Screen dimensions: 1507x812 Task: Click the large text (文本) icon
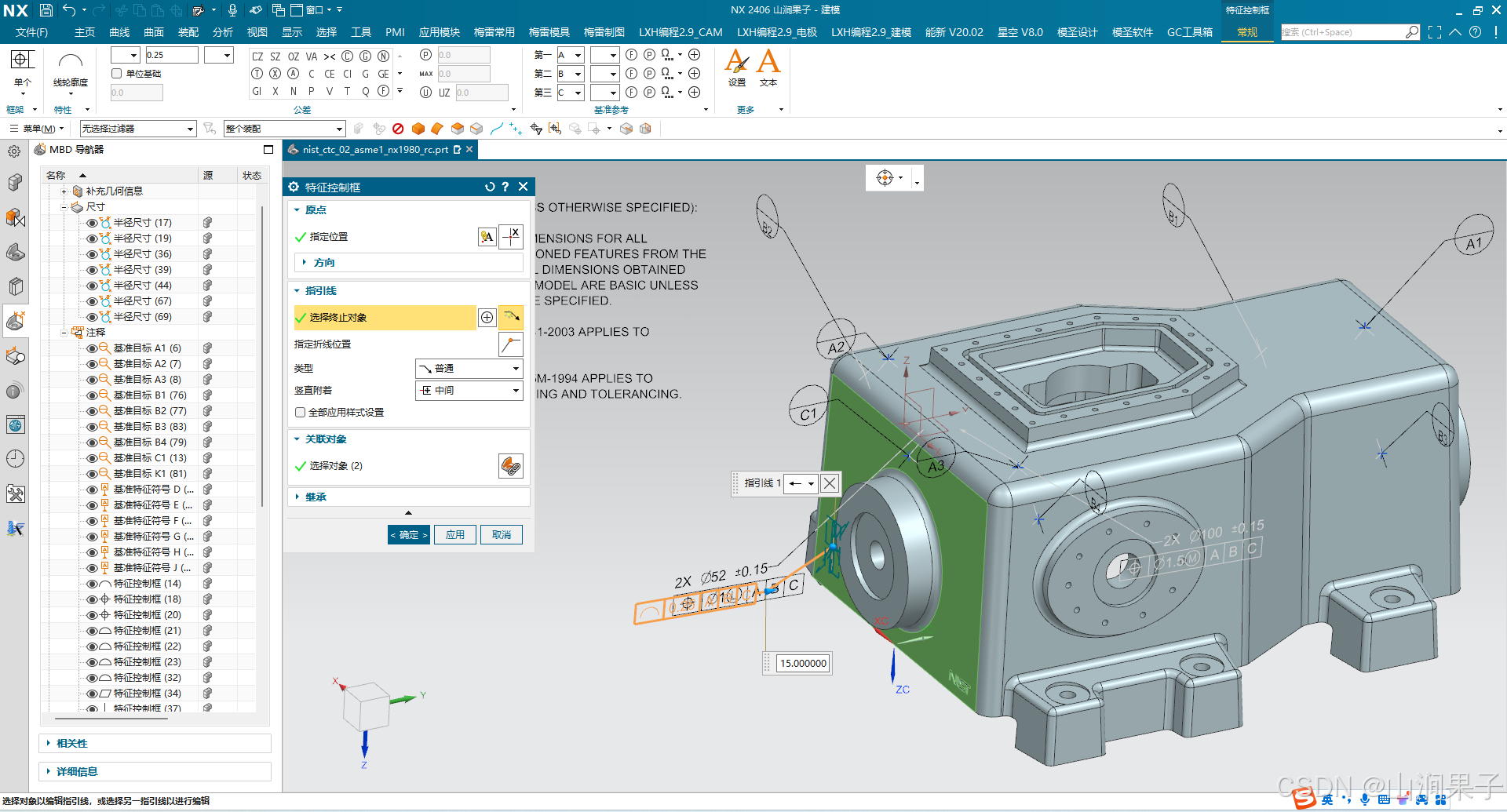[768, 68]
